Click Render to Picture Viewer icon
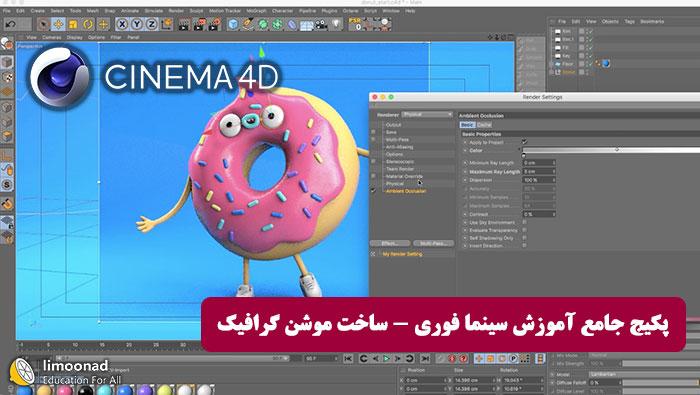 tap(199, 24)
